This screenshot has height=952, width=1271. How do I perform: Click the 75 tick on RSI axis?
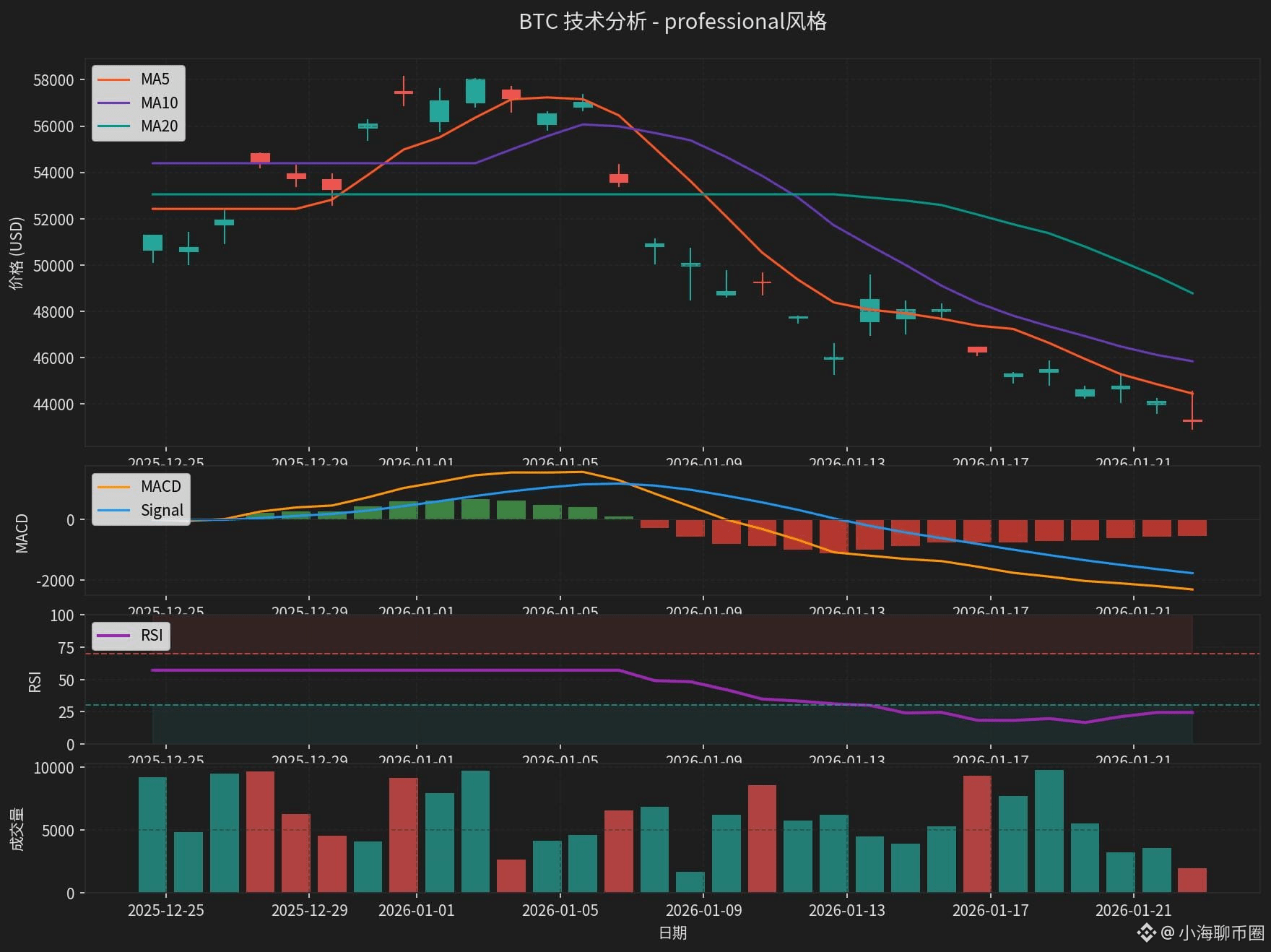tap(66, 648)
